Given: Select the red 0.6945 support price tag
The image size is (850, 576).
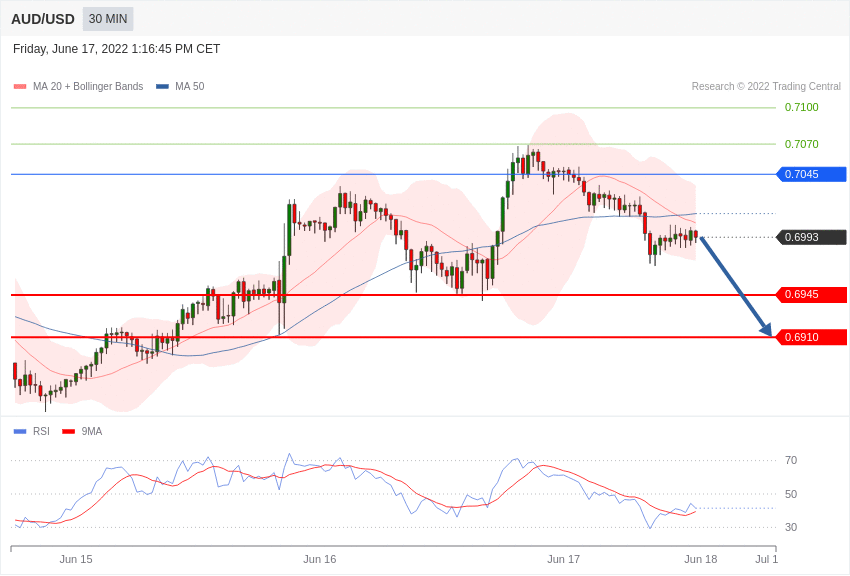Looking at the screenshot, I should 811,295.
